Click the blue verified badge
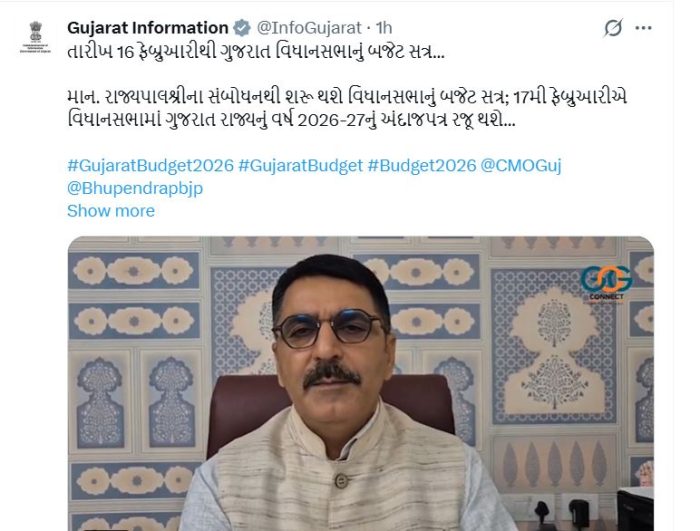This screenshot has width=700, height=531. tap(242, 28)
